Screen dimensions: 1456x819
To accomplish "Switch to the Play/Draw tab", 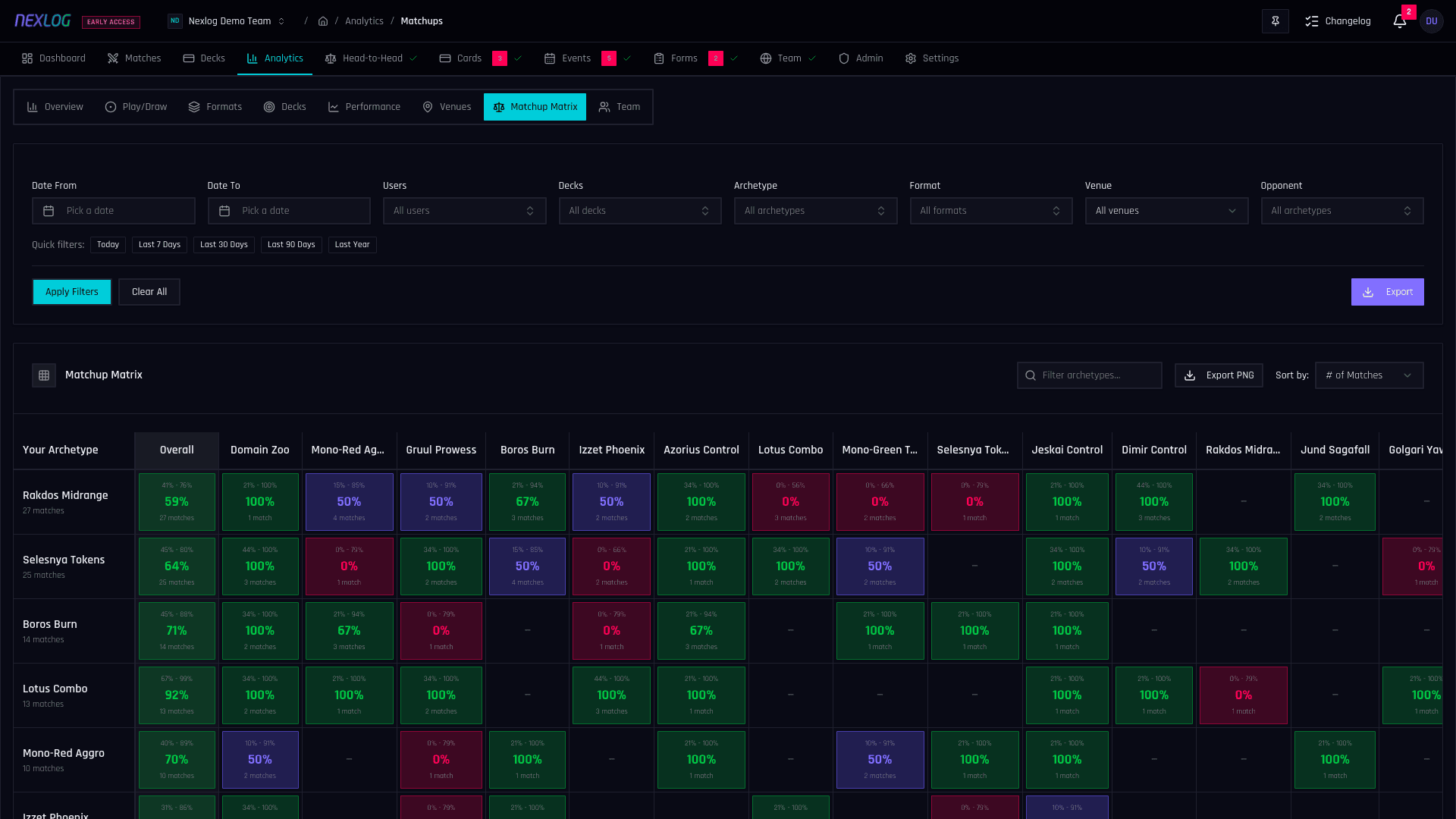I will [x=136, y=107].
